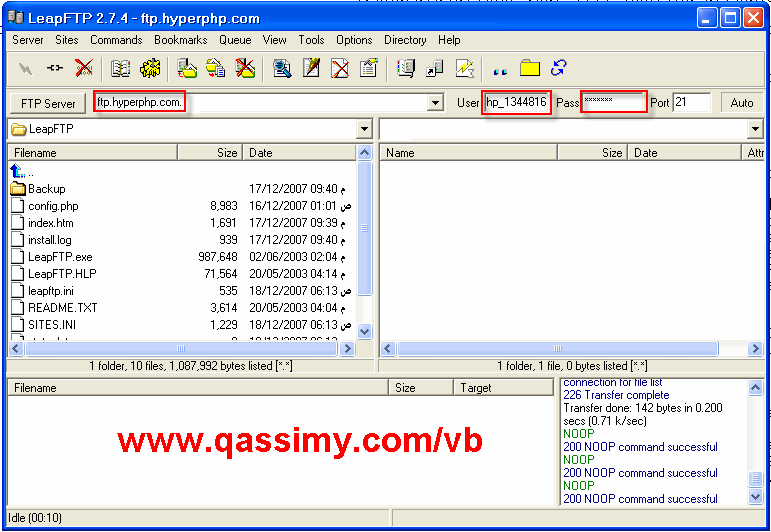
Task: Click the blue Refresh arrows icon
Action: (559, 68)
